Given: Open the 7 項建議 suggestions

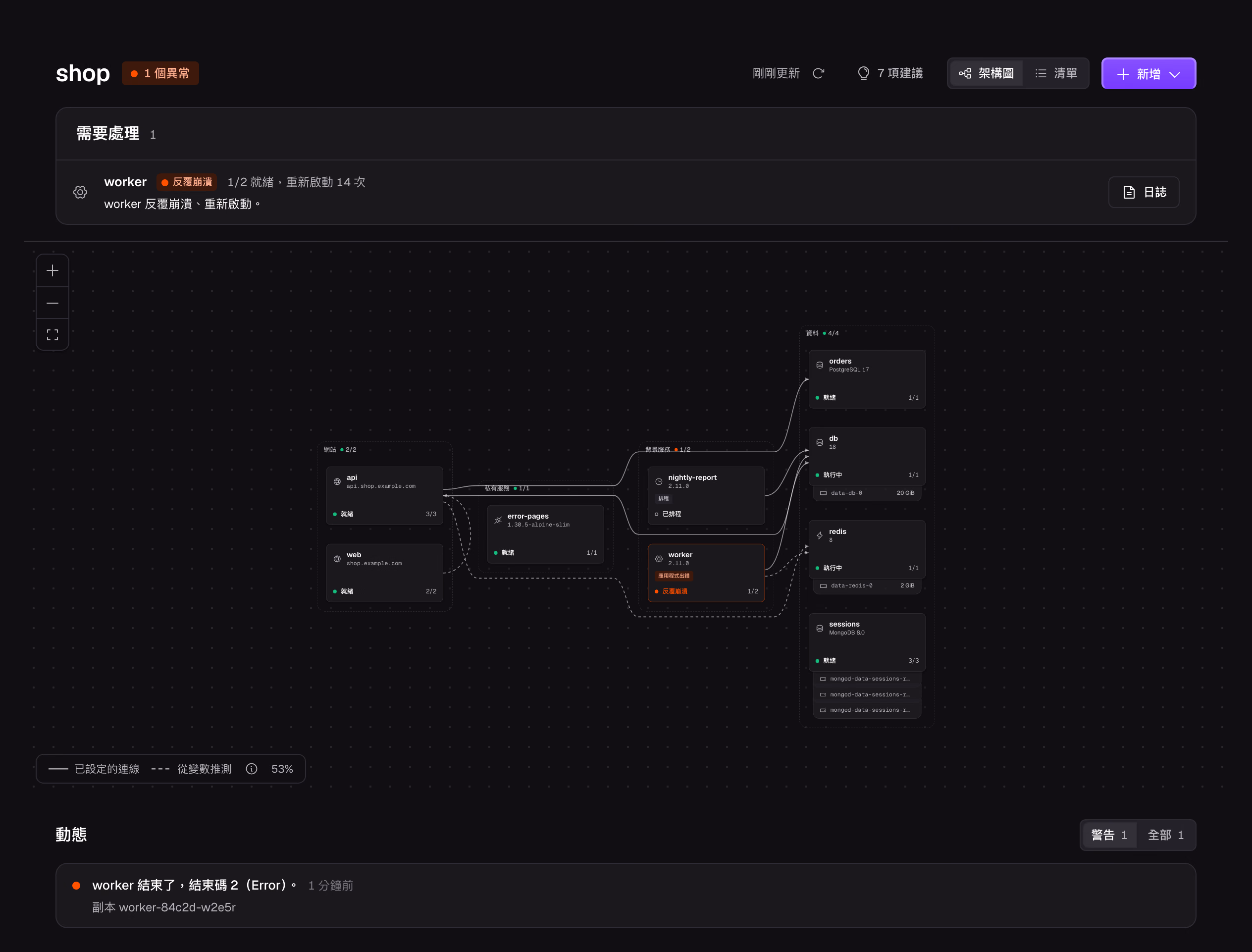Looking at the screenshot, I should click(890, 74).
